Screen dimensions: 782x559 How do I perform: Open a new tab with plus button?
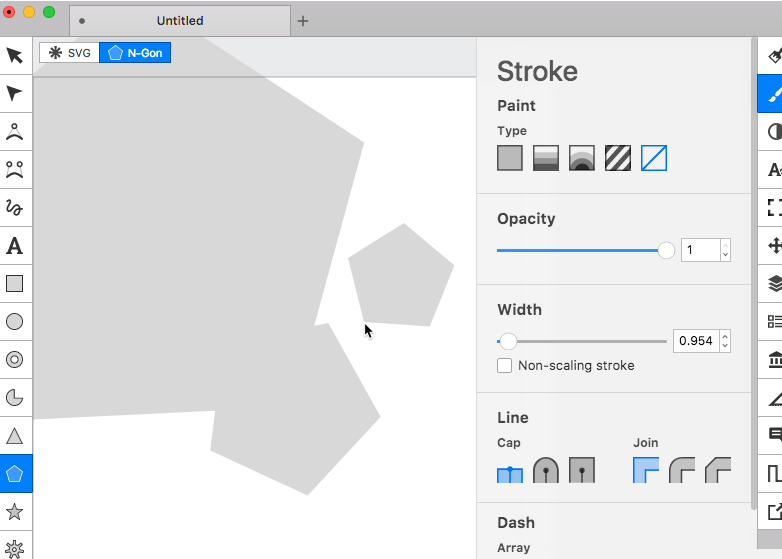(x=303, y=21)
